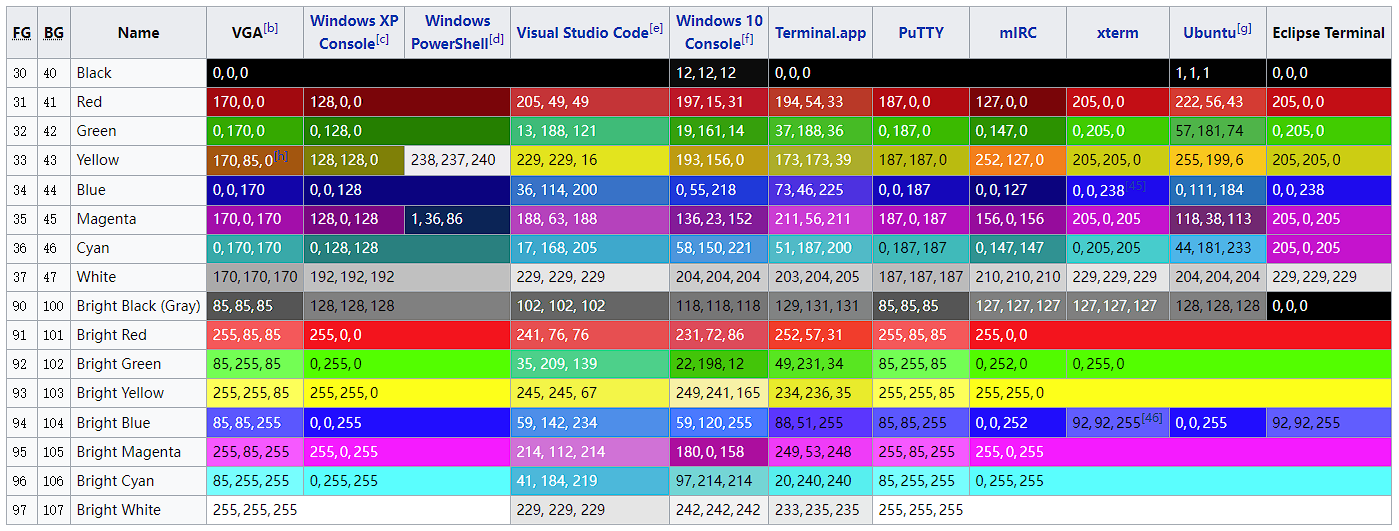Click the FG column header

pos(21,33)
